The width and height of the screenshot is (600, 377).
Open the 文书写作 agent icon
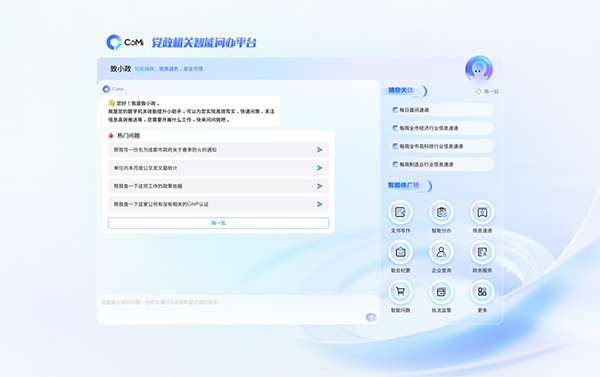pyautogui.click(x=400, y=212)
